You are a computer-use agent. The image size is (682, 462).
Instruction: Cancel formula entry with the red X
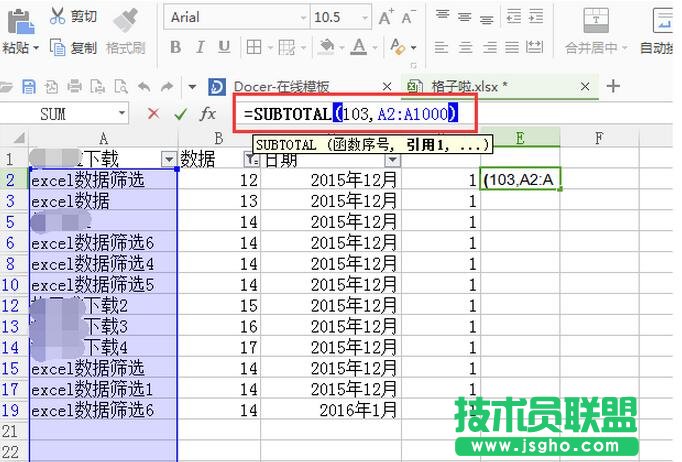[x=153, y=114]
